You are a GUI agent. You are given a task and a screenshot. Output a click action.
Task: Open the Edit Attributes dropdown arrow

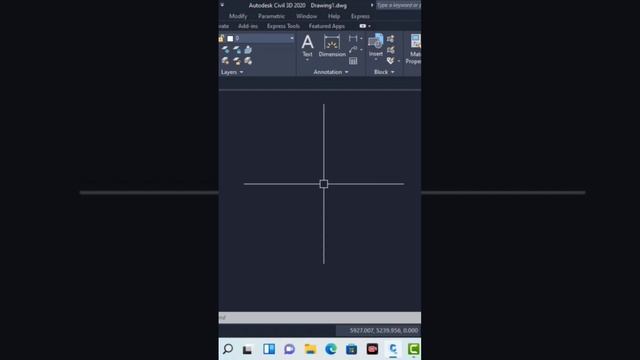pyautogui.click(x=399, y=61)
